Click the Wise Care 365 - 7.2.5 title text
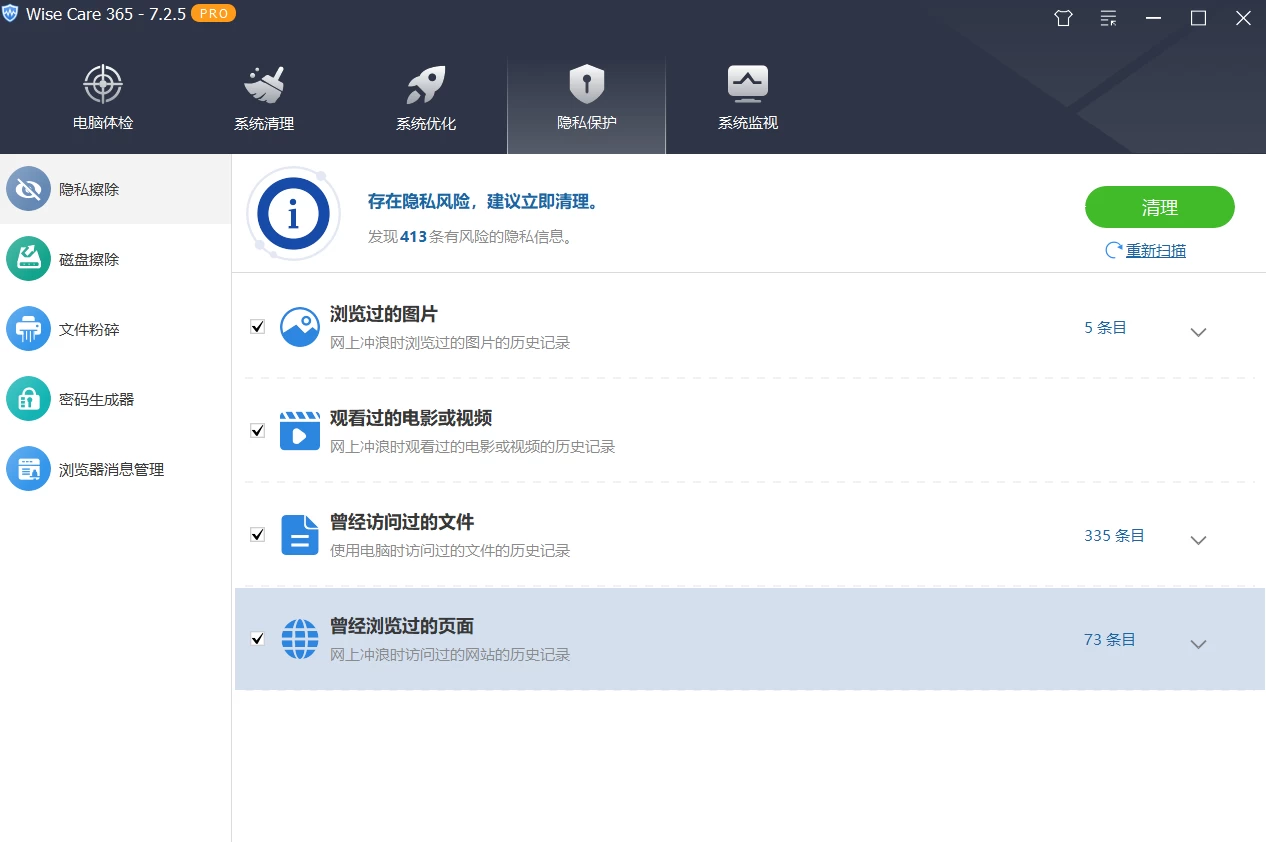 106,15
